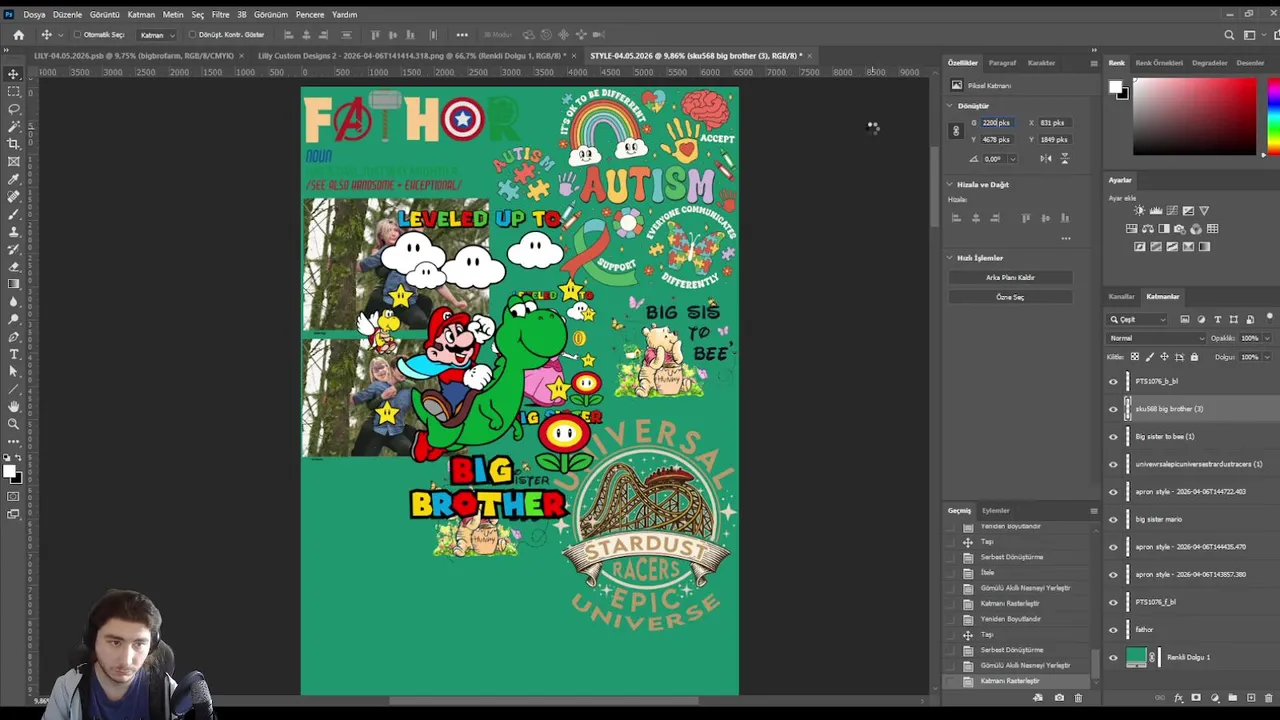Hide the Renkli Dolgu 1 layer
Image resolution: width=1280 pixels, height=720 pixels.
[x=1113, y=658]
